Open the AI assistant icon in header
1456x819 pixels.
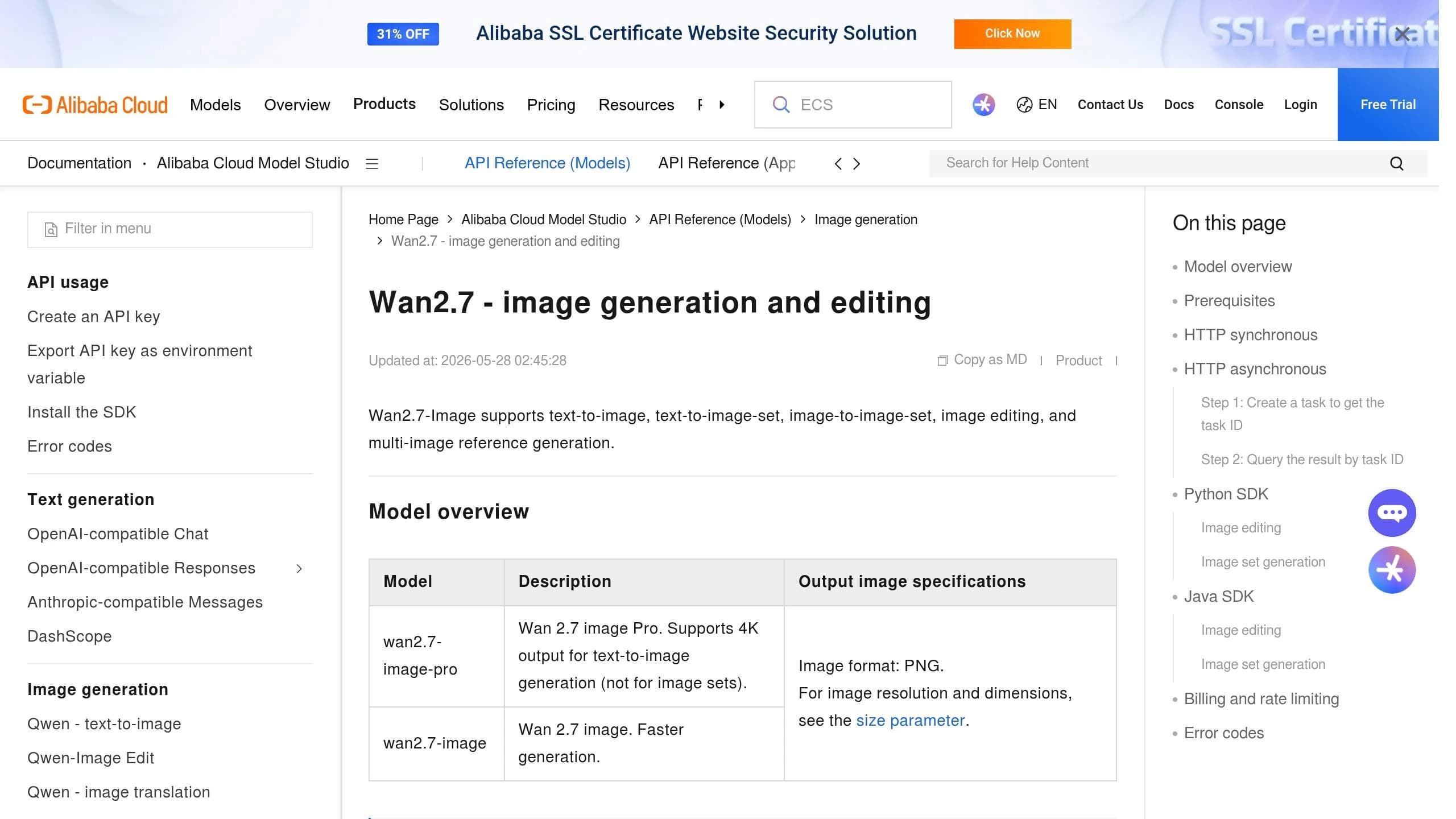click(983, 105)
